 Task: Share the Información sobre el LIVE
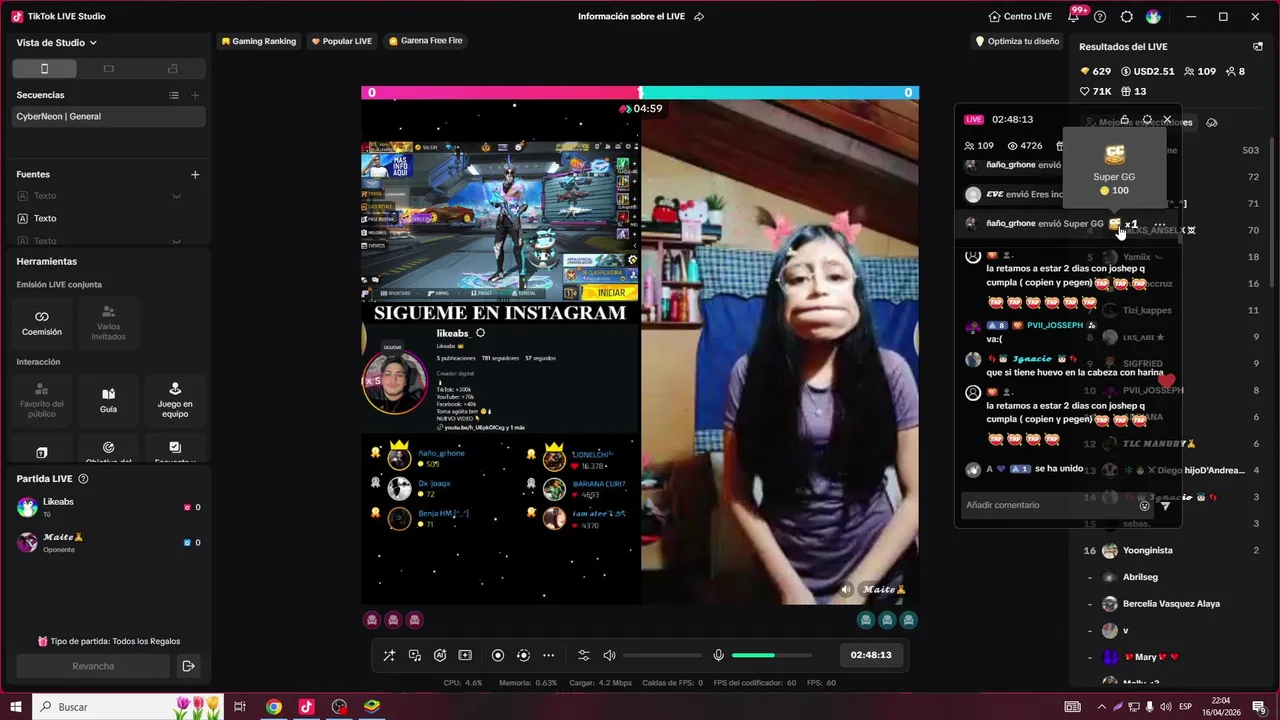[699, 17]
